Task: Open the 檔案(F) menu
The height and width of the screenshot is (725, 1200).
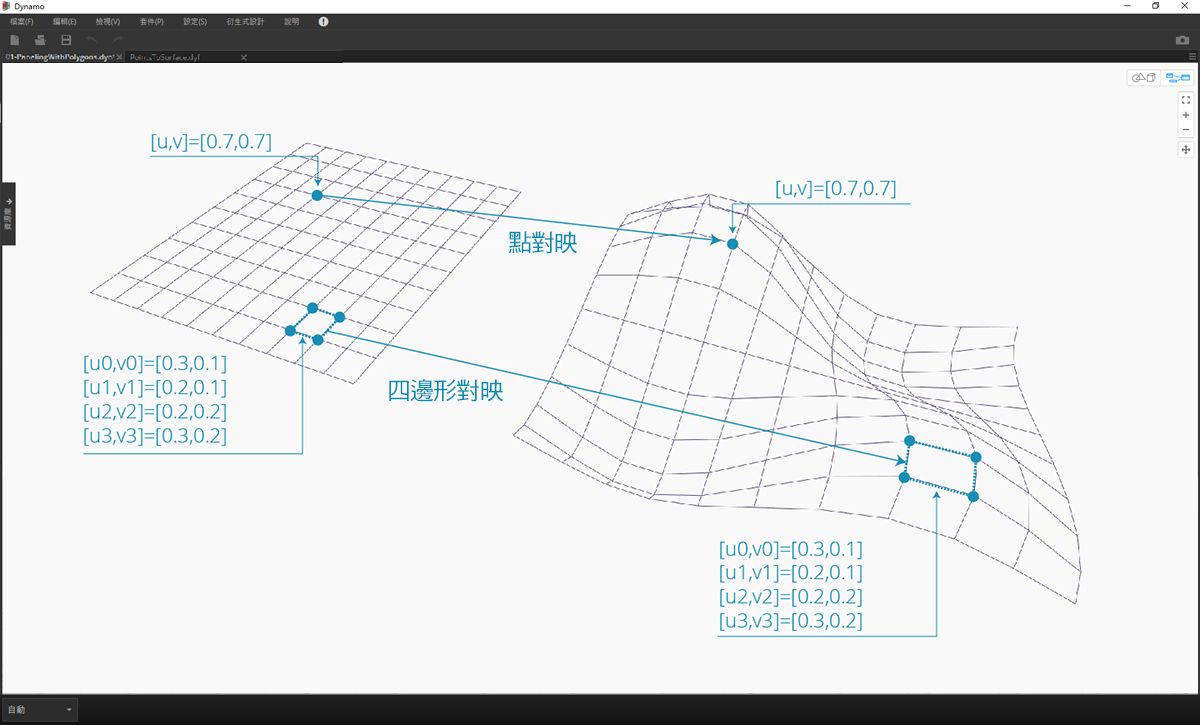Action: coord(21,21)
